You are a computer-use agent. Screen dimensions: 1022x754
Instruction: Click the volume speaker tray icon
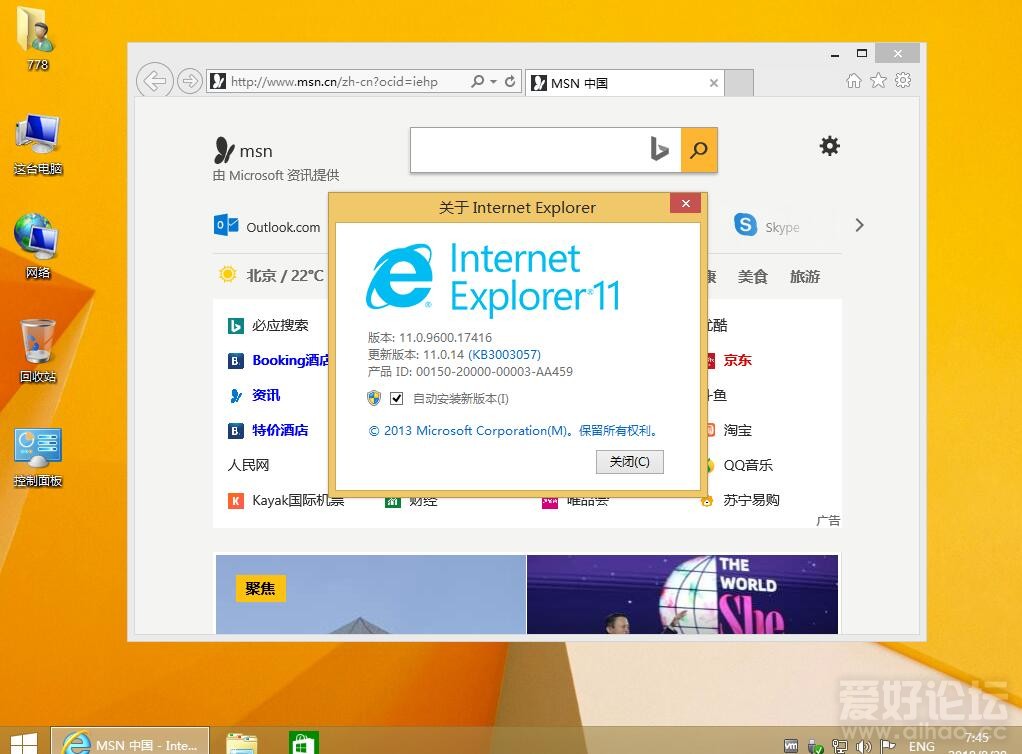pos(864,746)
